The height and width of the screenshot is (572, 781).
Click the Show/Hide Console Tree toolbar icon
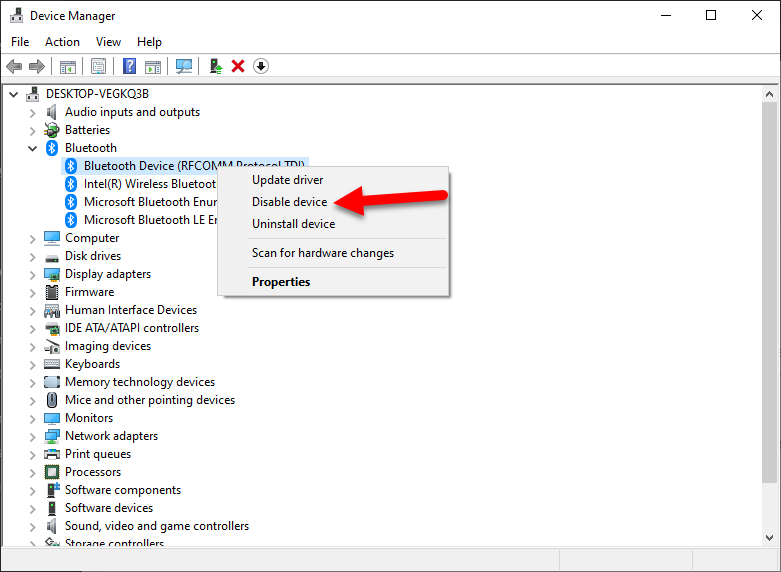pyautogui.click(x=67, y=66)
